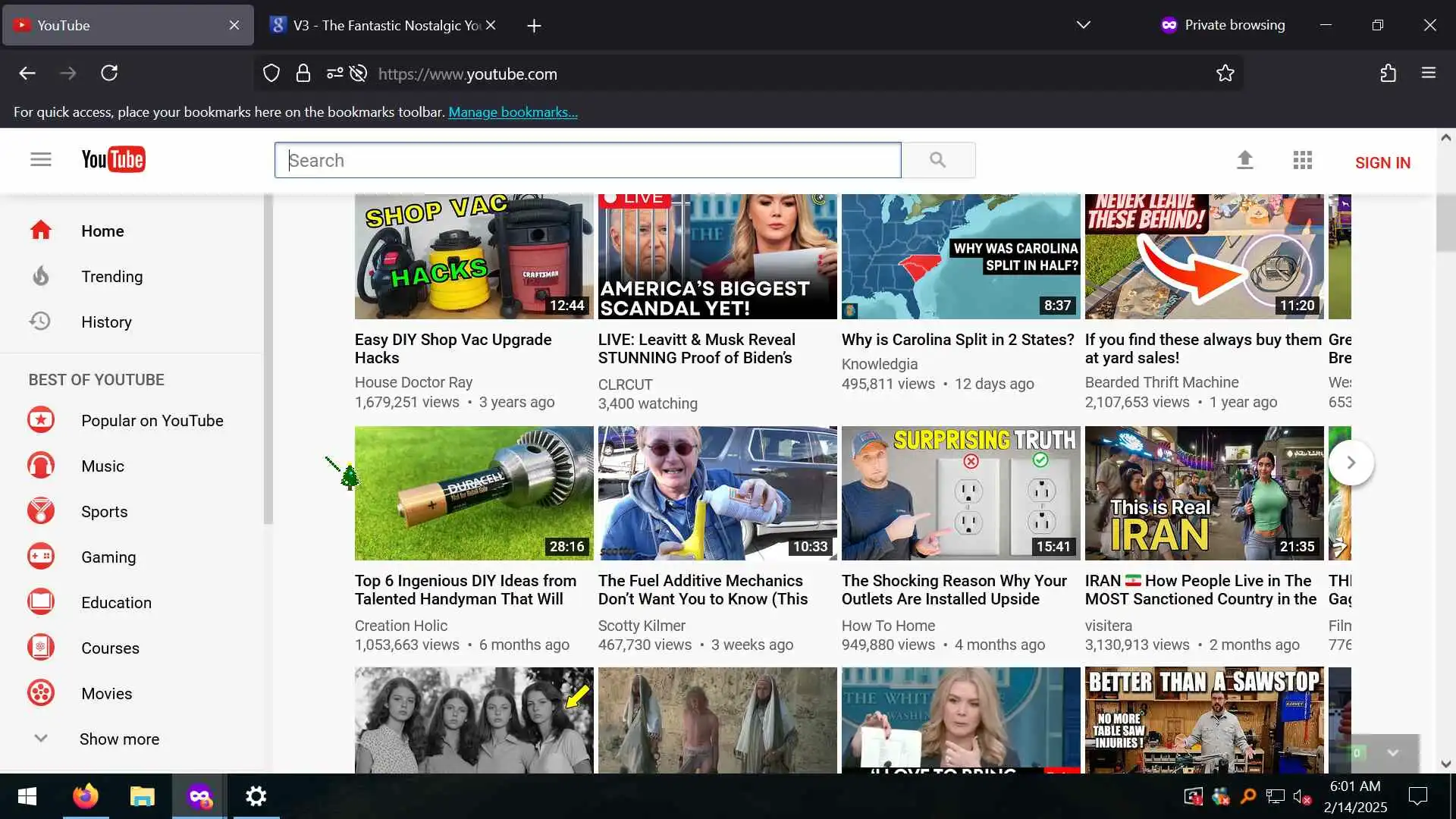Open Firefox application hamburger menu

(1428, 74)
